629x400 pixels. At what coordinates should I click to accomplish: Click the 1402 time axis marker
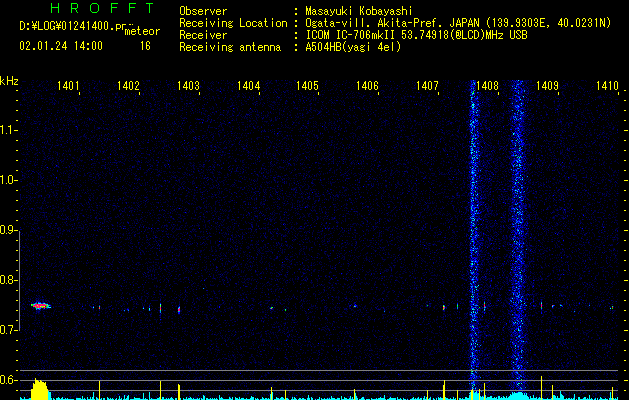coord(128,85)
